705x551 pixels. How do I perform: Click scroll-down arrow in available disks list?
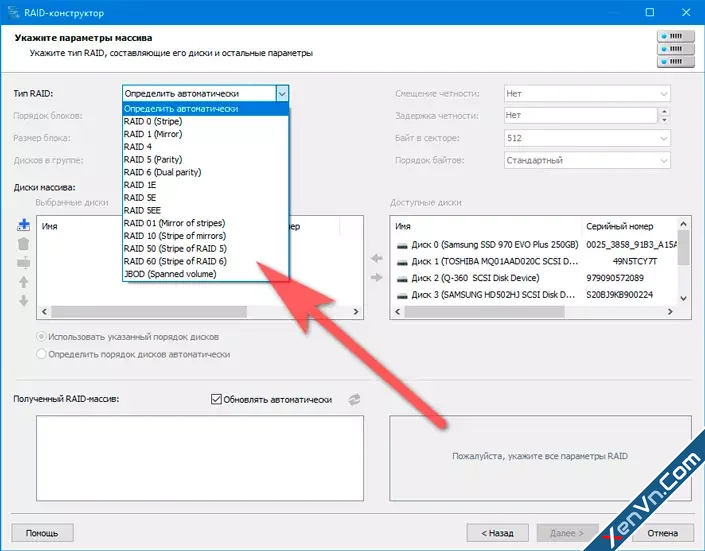coord(683,298)
